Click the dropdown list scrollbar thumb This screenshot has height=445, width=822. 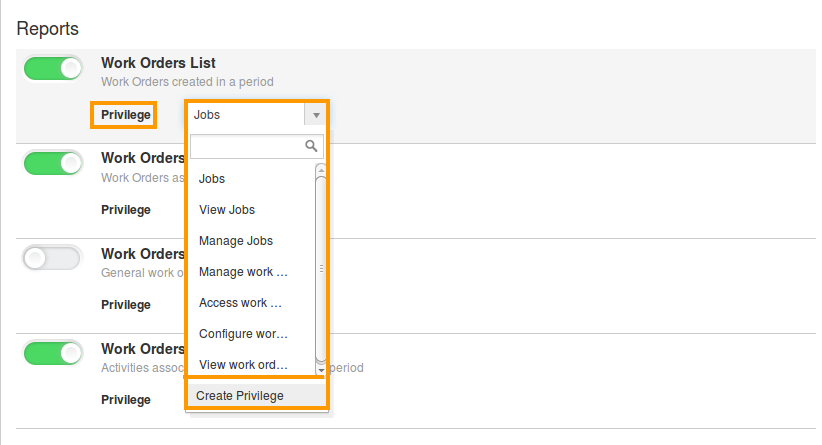[x=321, y=269]
